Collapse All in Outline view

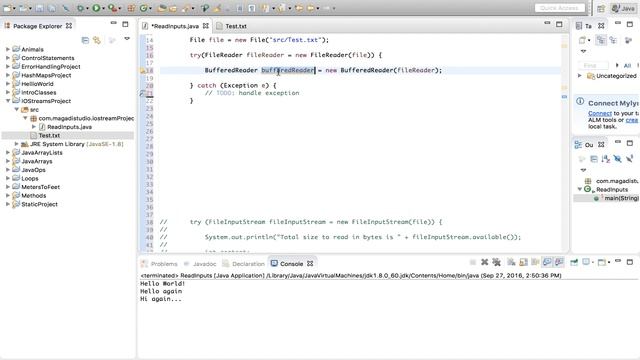(x=594, y=159)
